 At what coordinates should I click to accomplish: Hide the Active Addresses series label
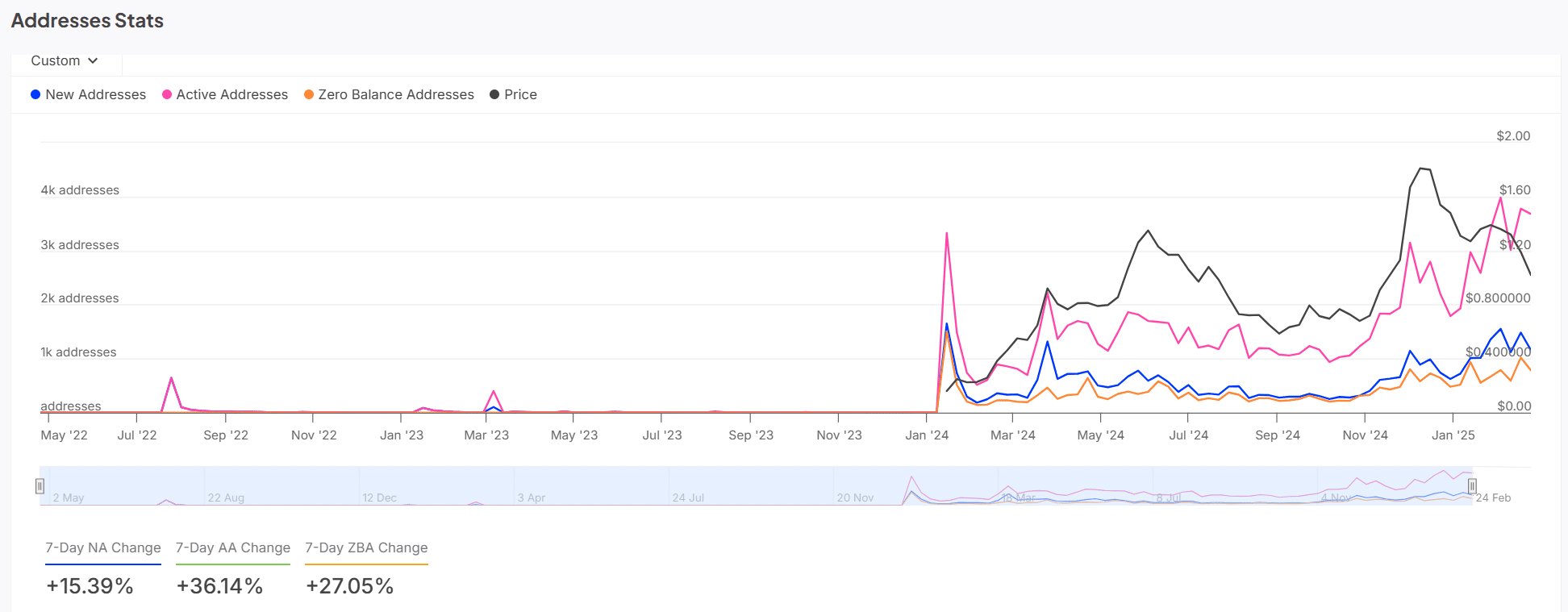click(x=231, y=94)
